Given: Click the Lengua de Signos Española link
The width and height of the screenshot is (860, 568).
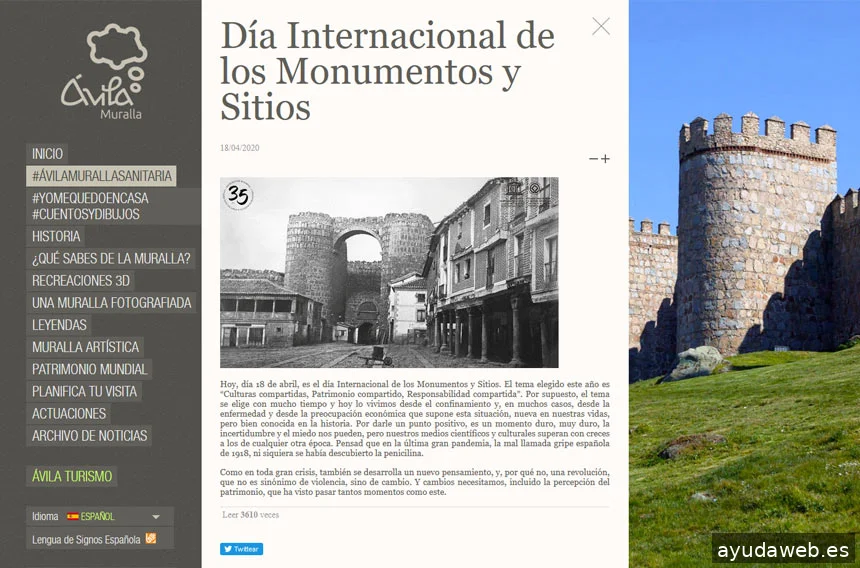Looking at the screenshot, I should [x=86, y=539].
